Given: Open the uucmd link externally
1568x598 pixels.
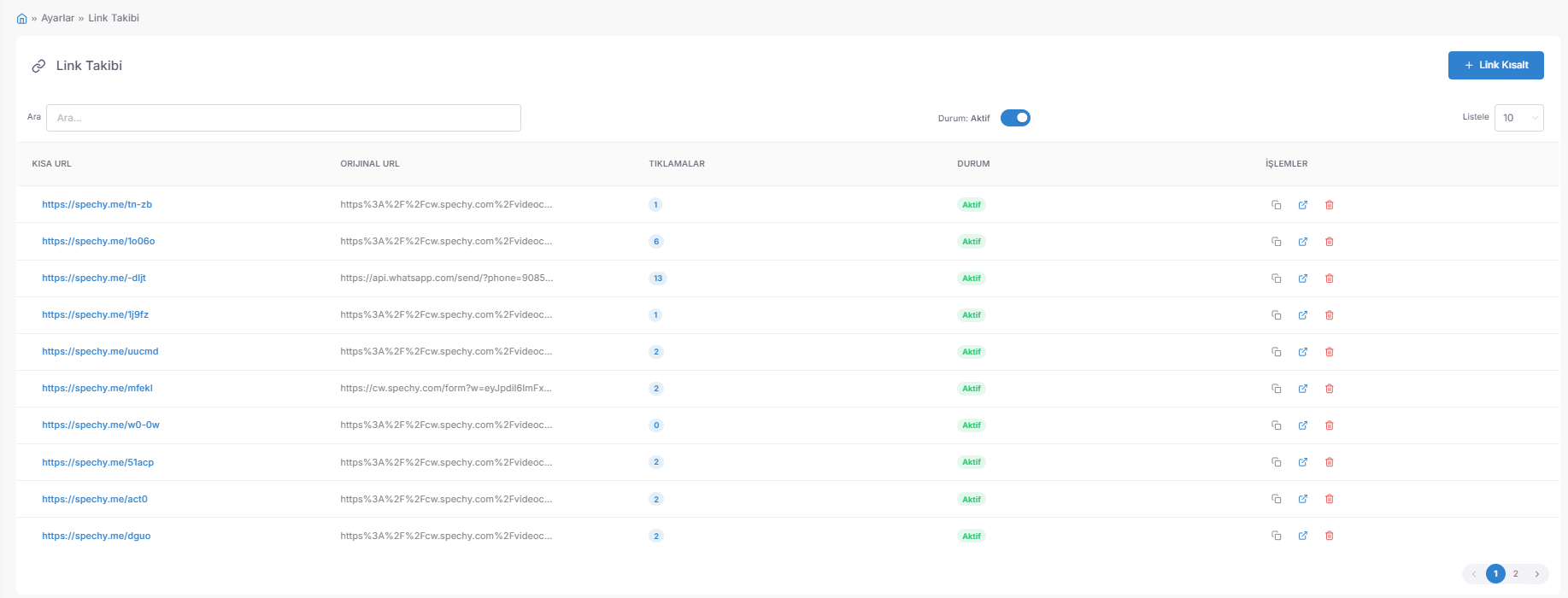Looking at the screenshot, I should tap(1303, 352).
